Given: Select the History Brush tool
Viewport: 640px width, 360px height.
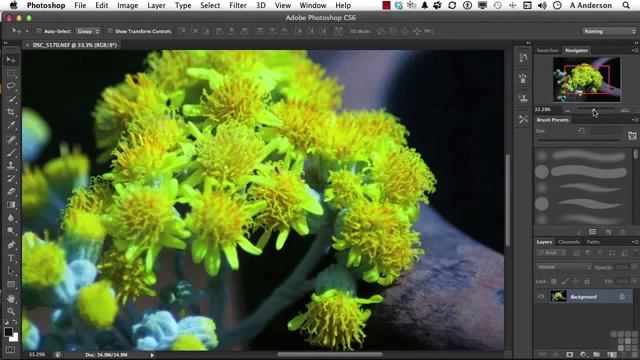Looking at the screenshot, I should 11,178.
